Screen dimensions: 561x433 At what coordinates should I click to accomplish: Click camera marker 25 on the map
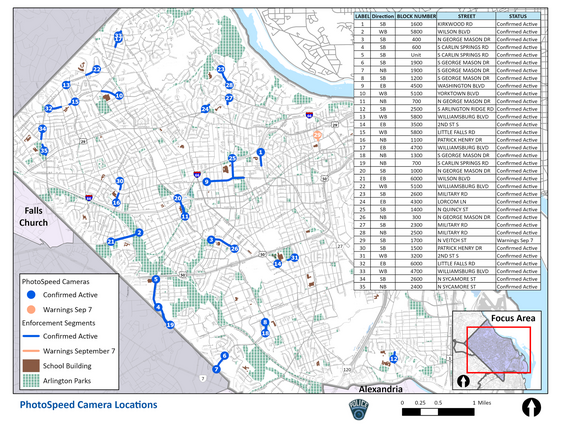[232, 158]
